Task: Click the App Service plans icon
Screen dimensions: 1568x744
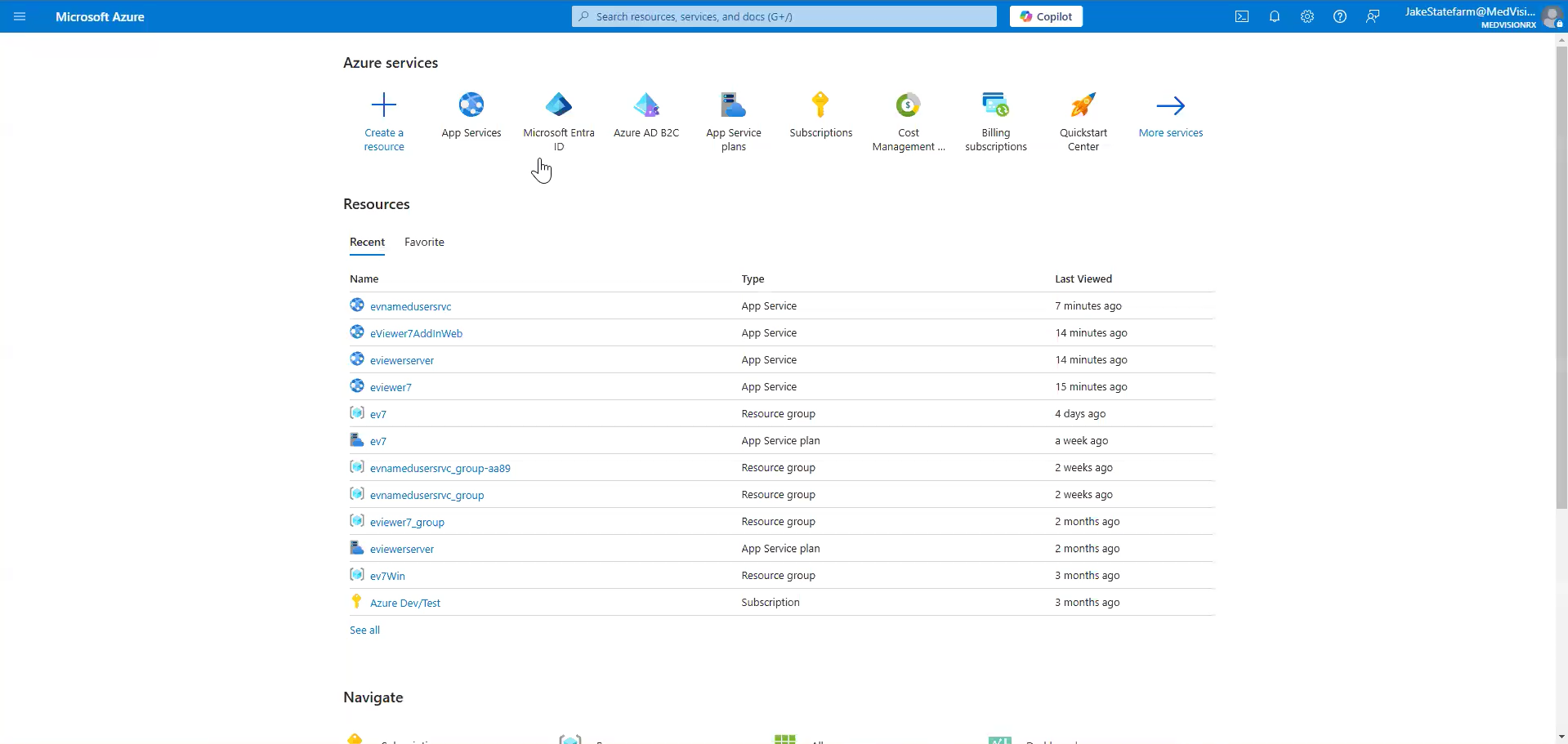Action: tap(733, 114)
